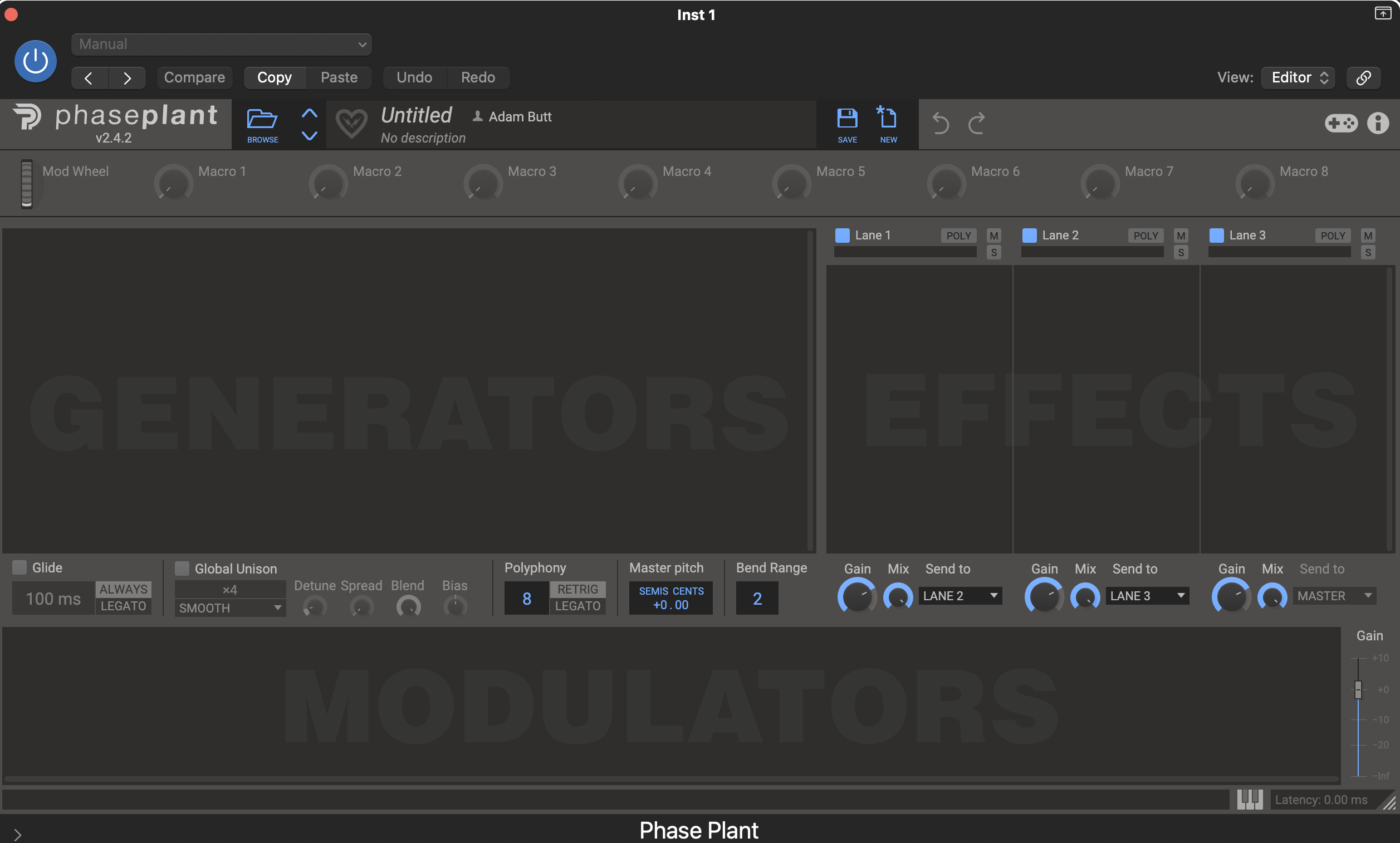Select LEGATO polyphony mode
Screen dimensions: 1400x843
pyautogui.click(x=577, y=606)
